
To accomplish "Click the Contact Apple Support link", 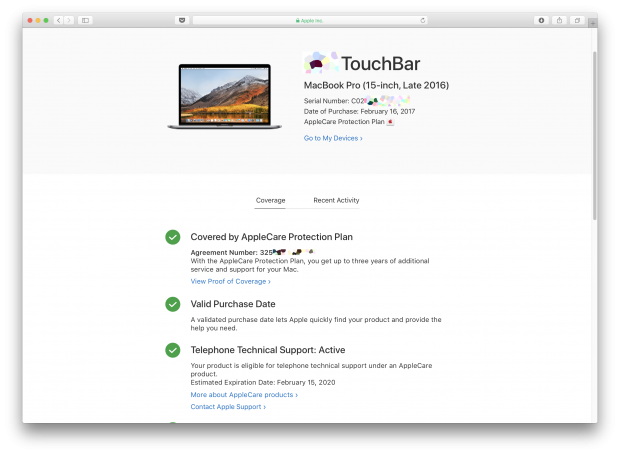I will tap(229, 407).
